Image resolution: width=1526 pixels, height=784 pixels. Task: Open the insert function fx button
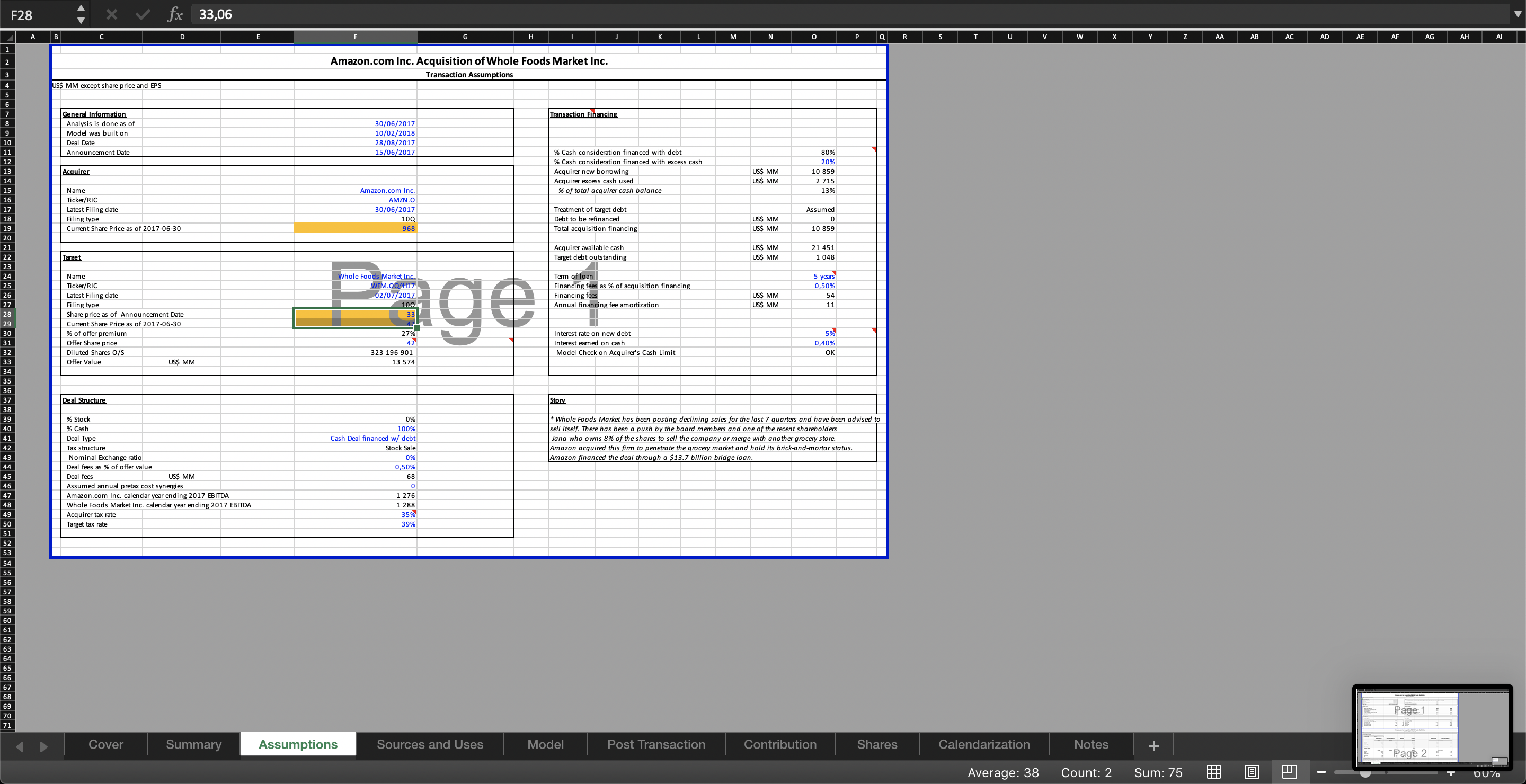[175, 14]
